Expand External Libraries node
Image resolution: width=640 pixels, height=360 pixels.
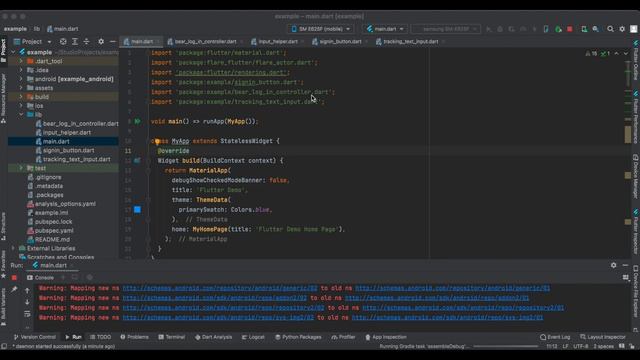(13, 248)
